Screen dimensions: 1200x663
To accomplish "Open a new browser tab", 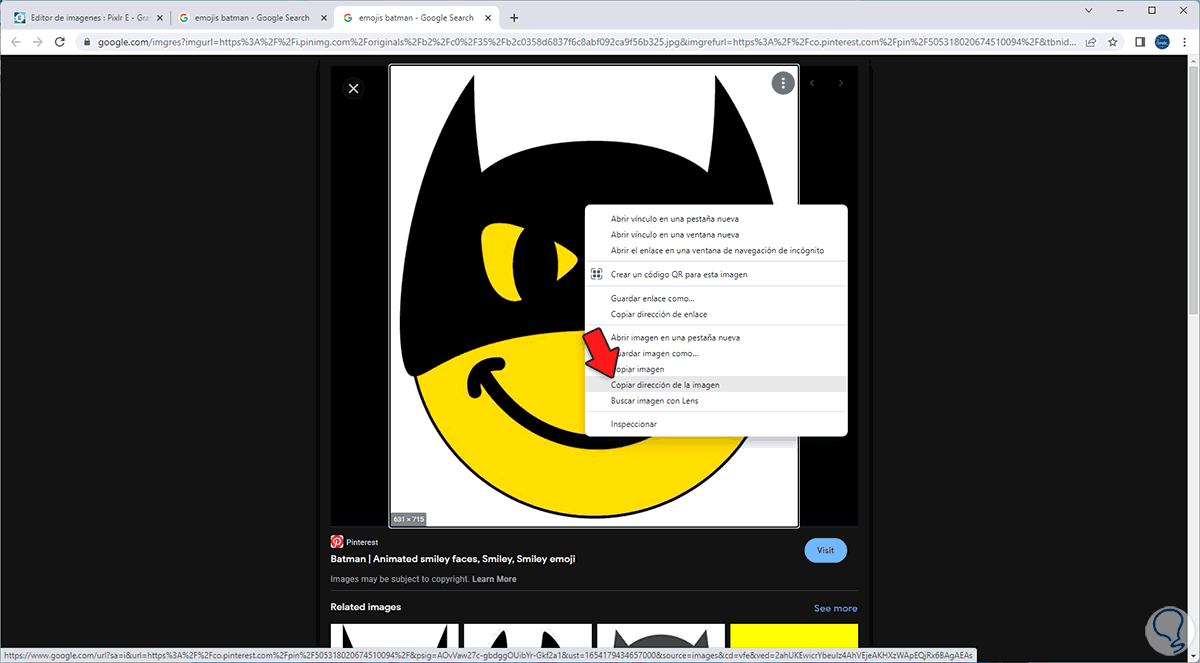I will pyautogui.click(x=514, y=18).
